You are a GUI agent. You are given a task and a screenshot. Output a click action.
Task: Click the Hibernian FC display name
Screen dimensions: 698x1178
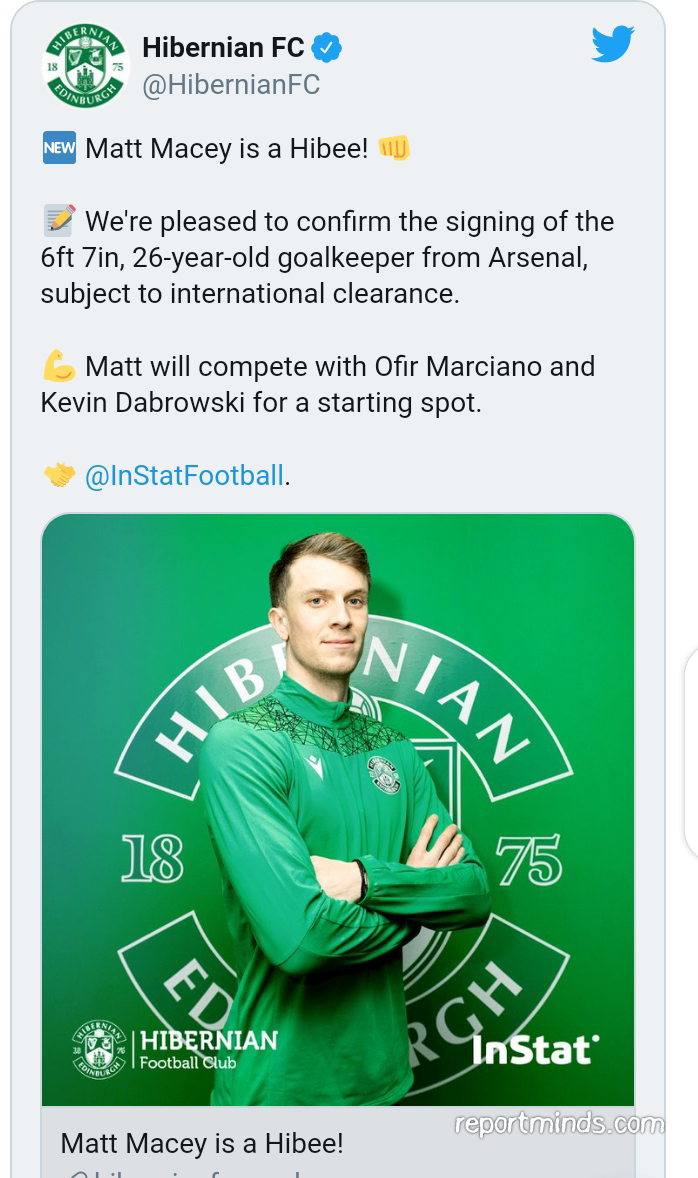point(223,47)
